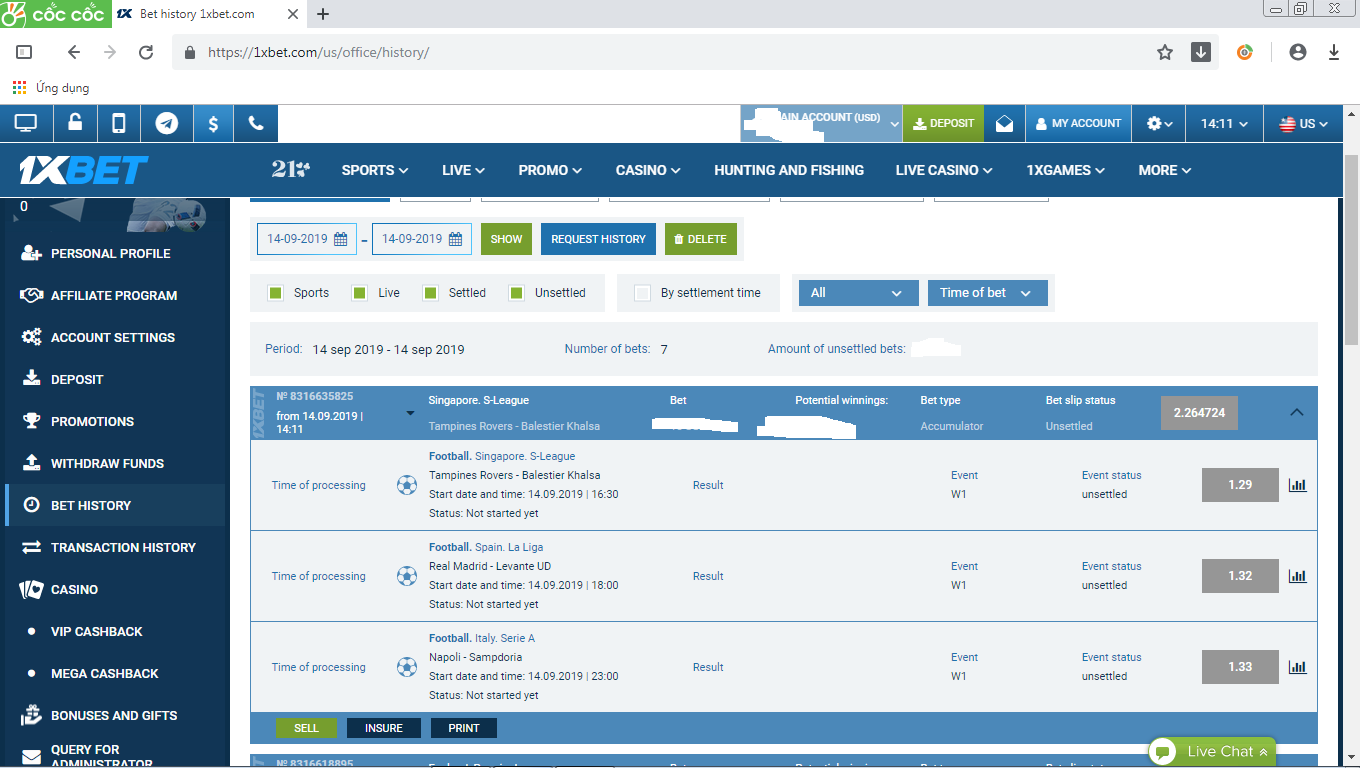Click the browser sidebar panel icon
This screenshot has width=1360, height=768.
(24, 52)
